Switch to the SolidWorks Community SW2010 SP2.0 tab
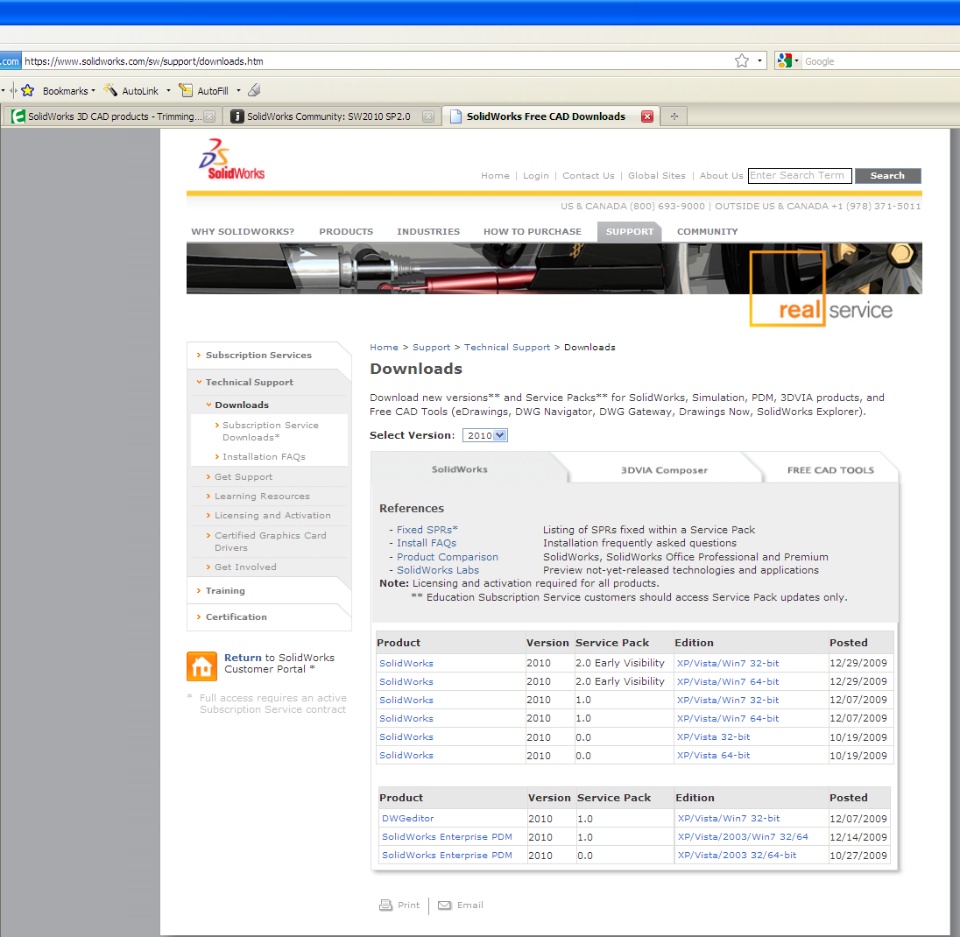The height and width of the screenshot is (937, 960). (331, 116)
